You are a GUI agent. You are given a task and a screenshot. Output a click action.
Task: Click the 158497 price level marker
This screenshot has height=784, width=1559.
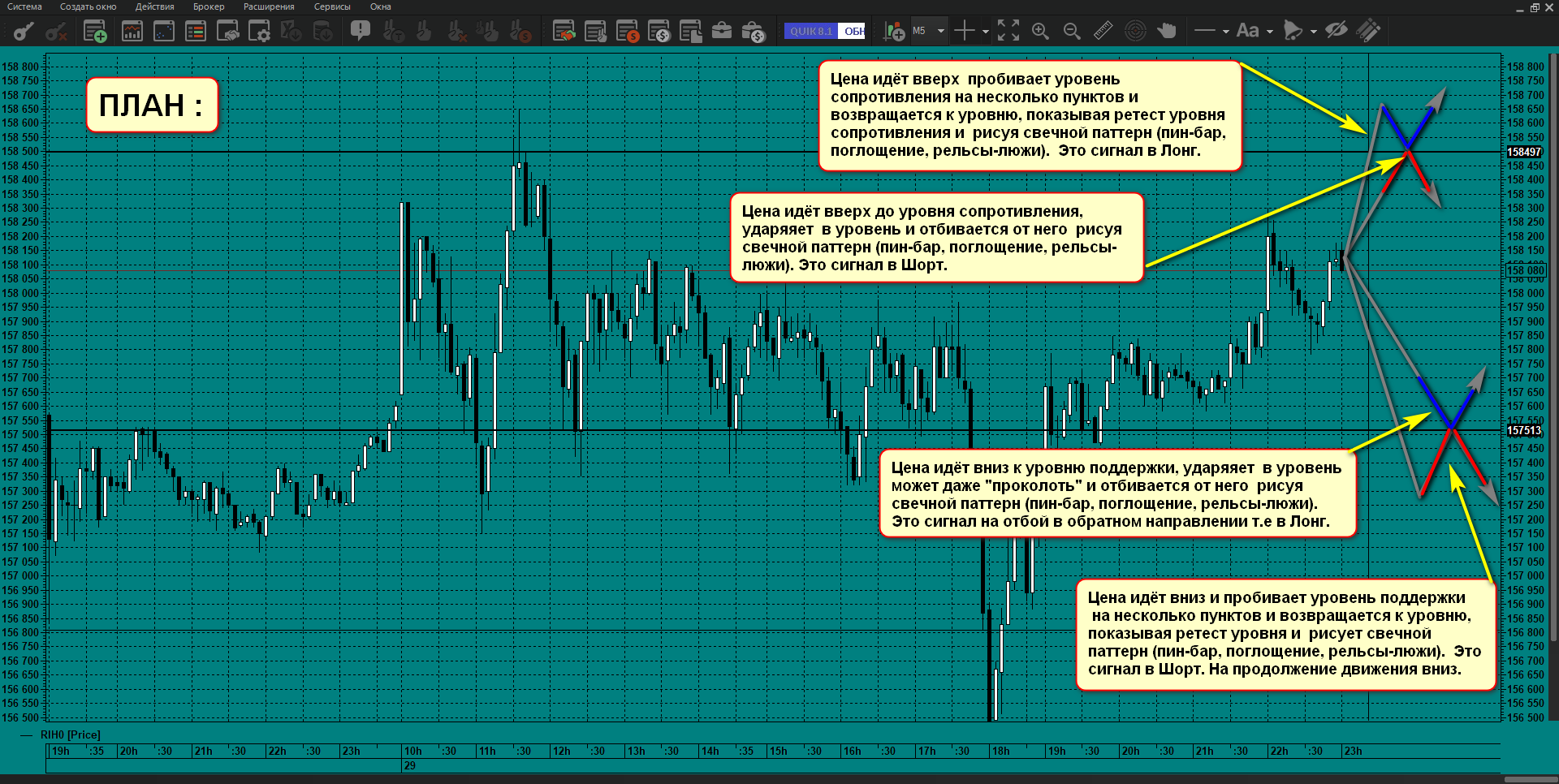tap(1524, 152)
